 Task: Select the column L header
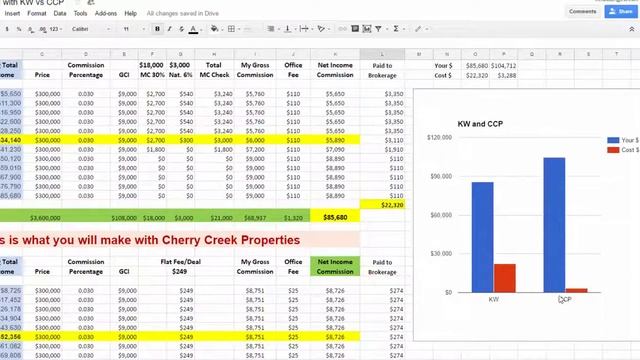(382, 54)
